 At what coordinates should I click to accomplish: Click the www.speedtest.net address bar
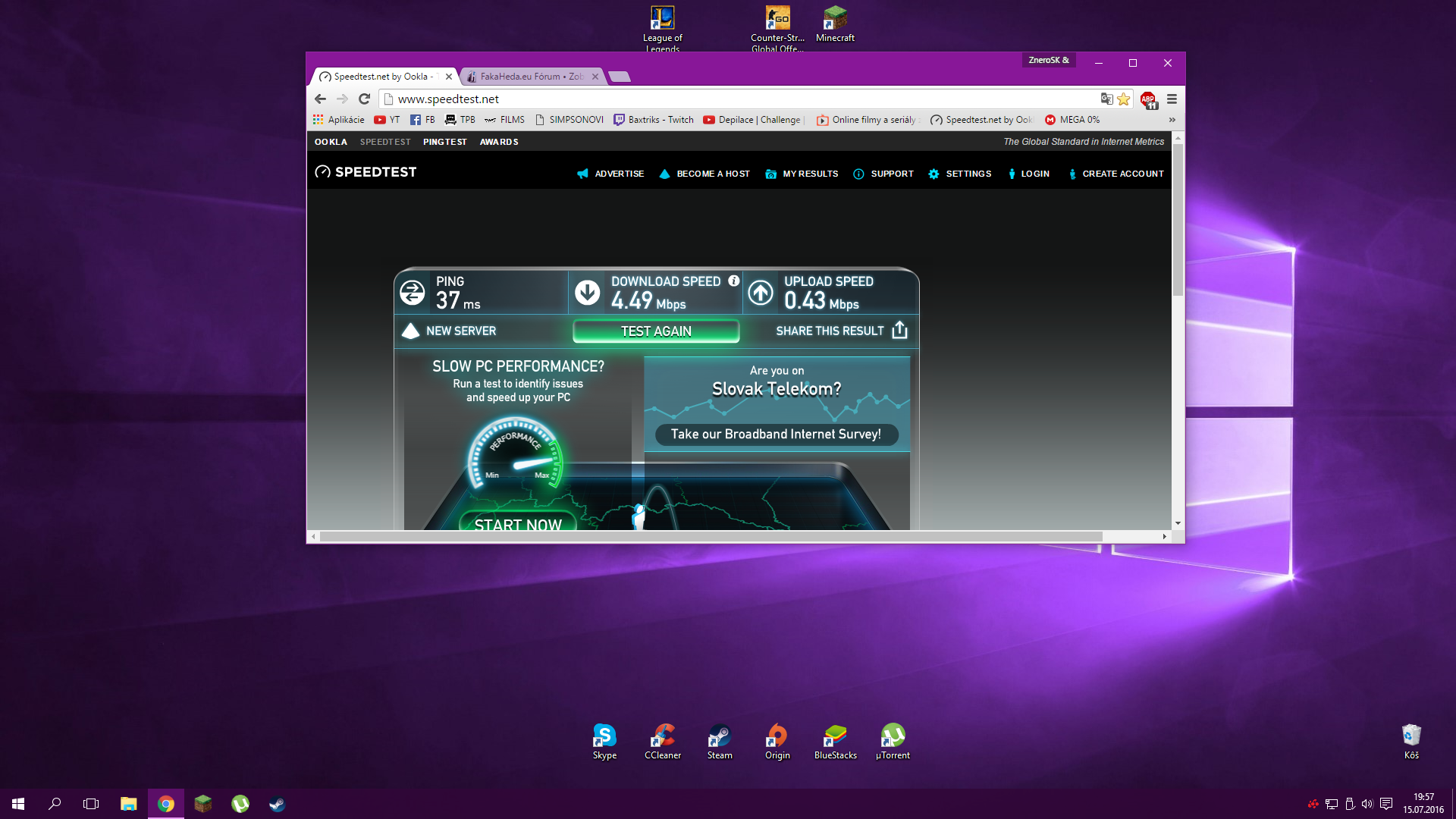click(x=739, y=99)
